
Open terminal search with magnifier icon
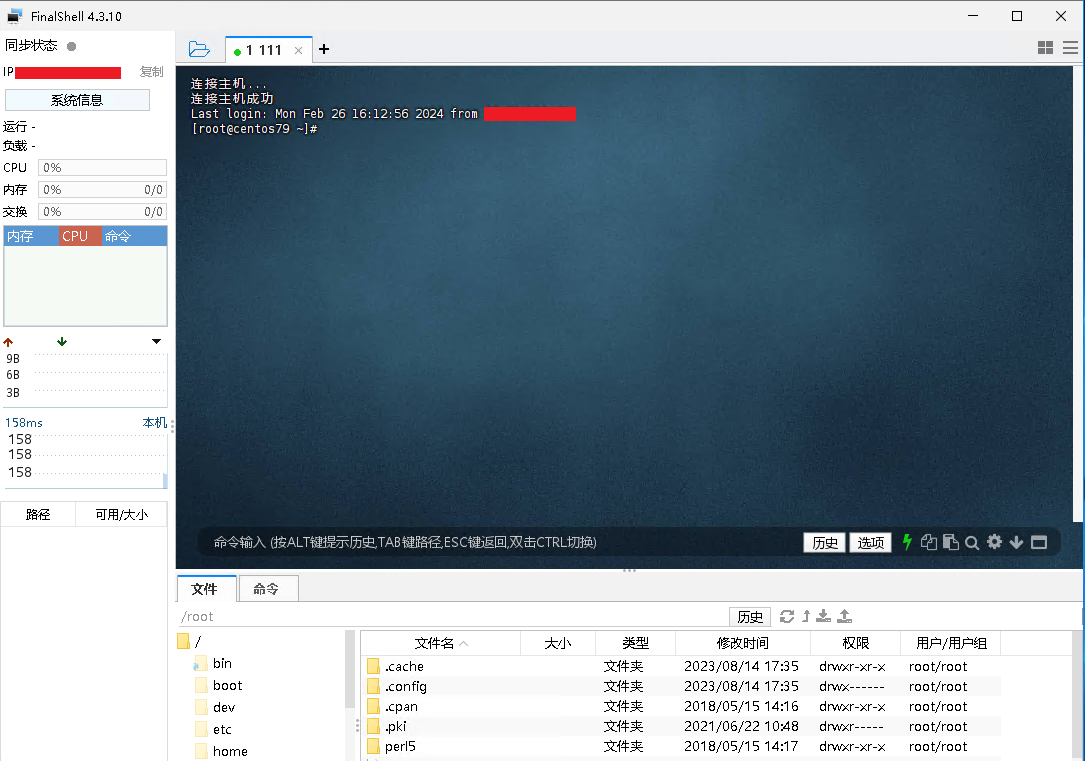971,543
